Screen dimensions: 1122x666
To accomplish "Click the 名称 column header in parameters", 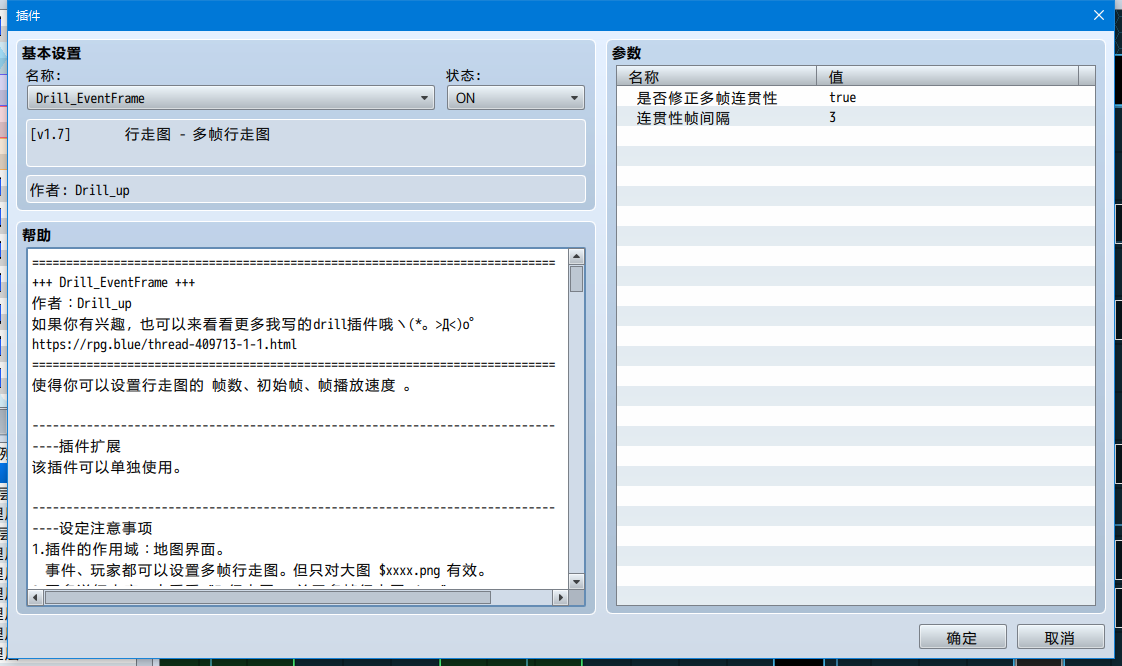I will coord(717,77).
